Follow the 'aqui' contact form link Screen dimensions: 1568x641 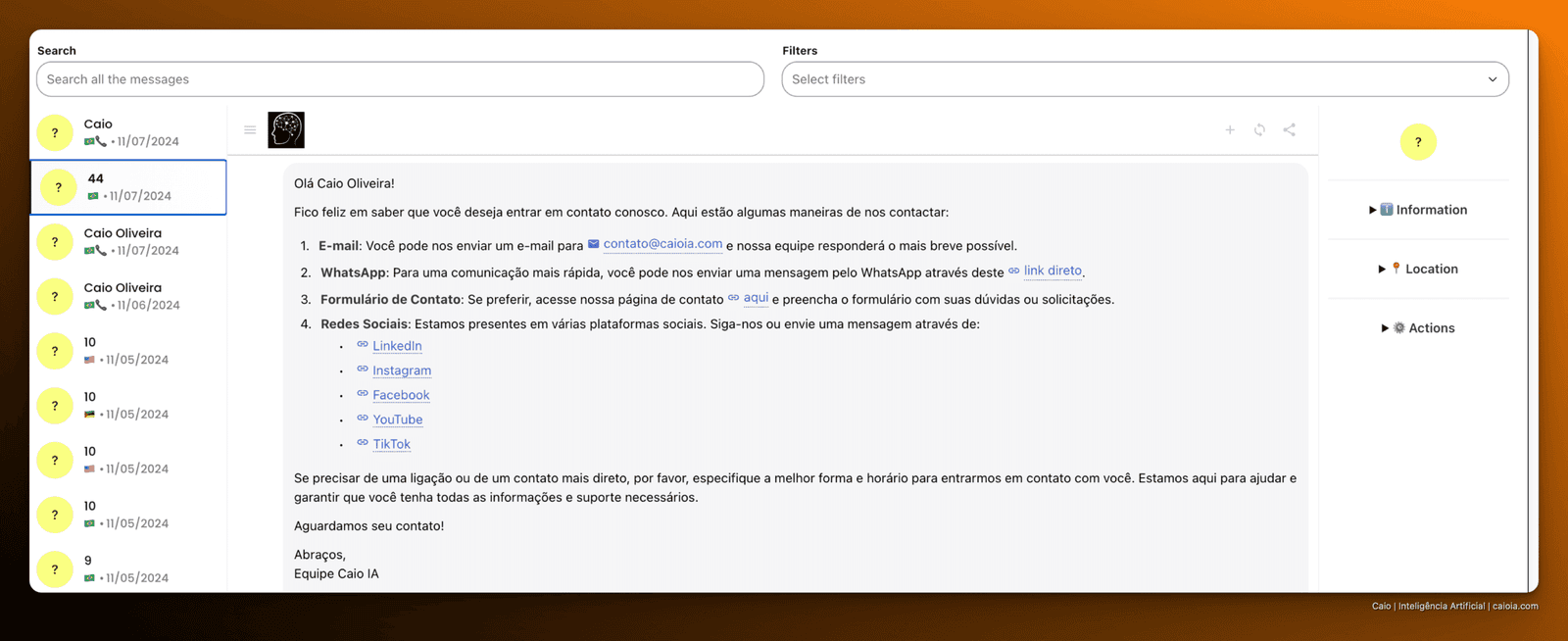click(x=756, y=298)
